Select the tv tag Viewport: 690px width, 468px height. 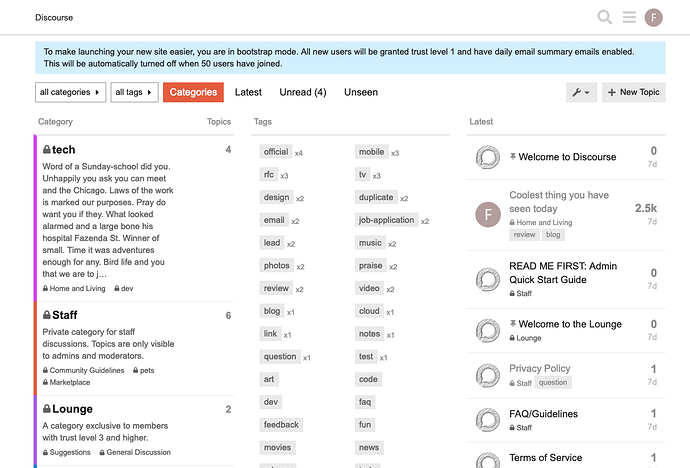362,175
